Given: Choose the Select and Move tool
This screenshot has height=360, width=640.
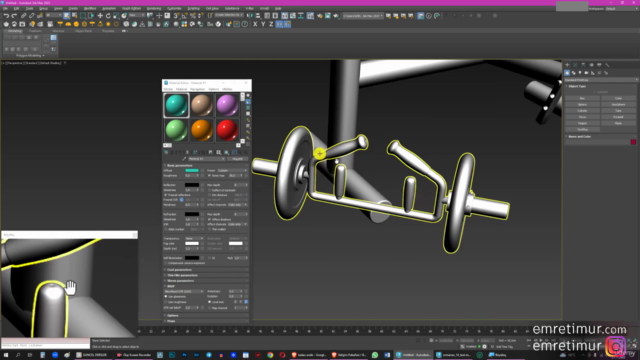Looking at the screenshot, I should (x=100, y=16).
